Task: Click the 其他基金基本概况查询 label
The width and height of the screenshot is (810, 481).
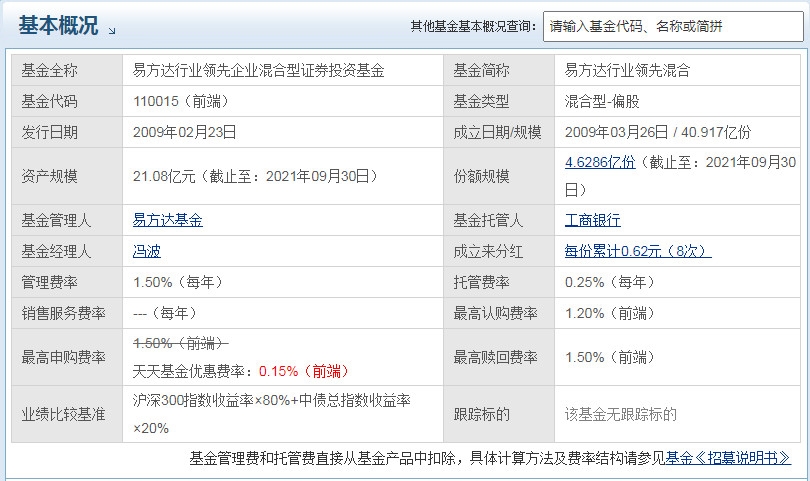Action: coord(473,27)
